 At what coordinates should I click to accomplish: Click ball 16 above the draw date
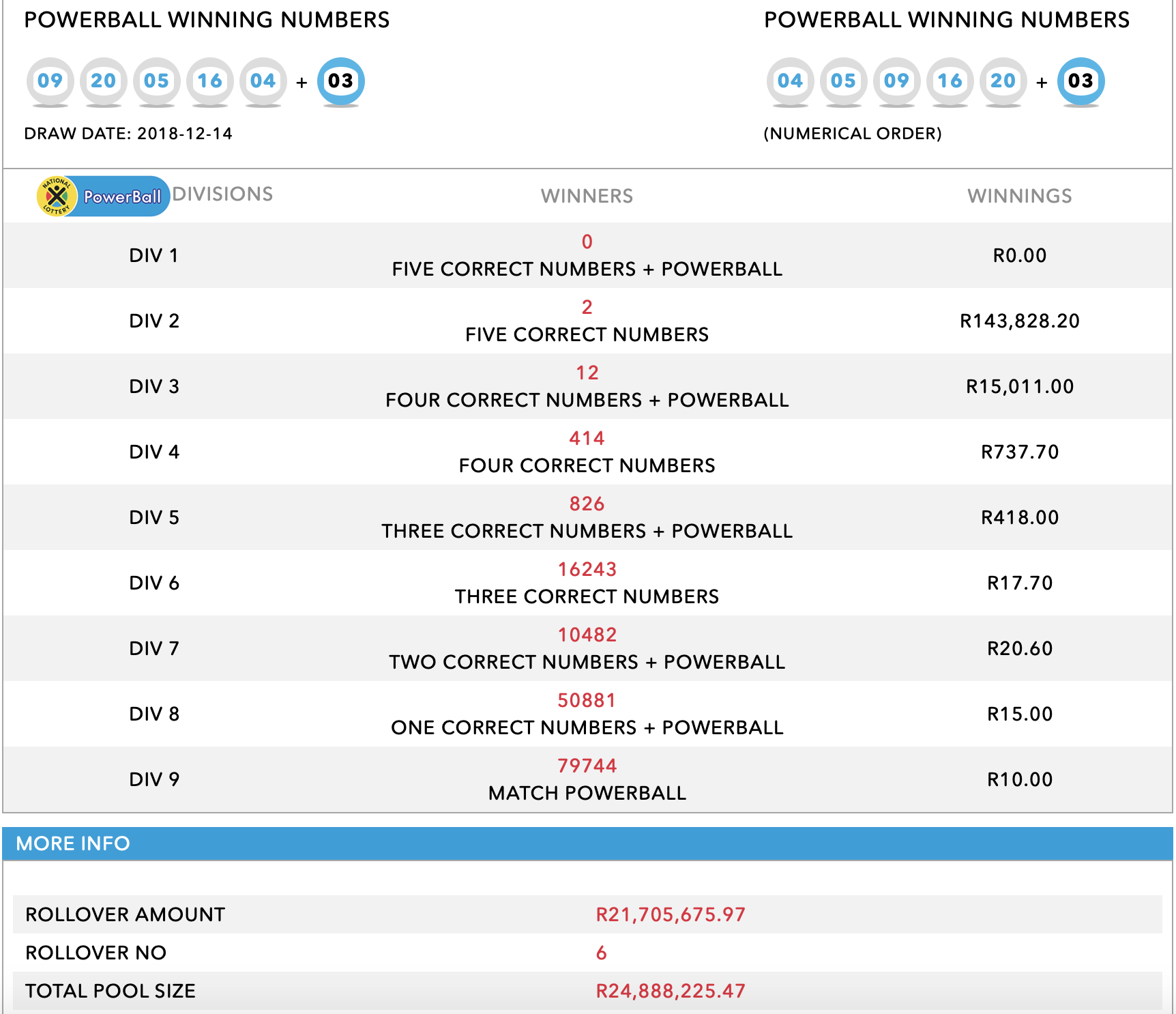(x=209, y=81)
